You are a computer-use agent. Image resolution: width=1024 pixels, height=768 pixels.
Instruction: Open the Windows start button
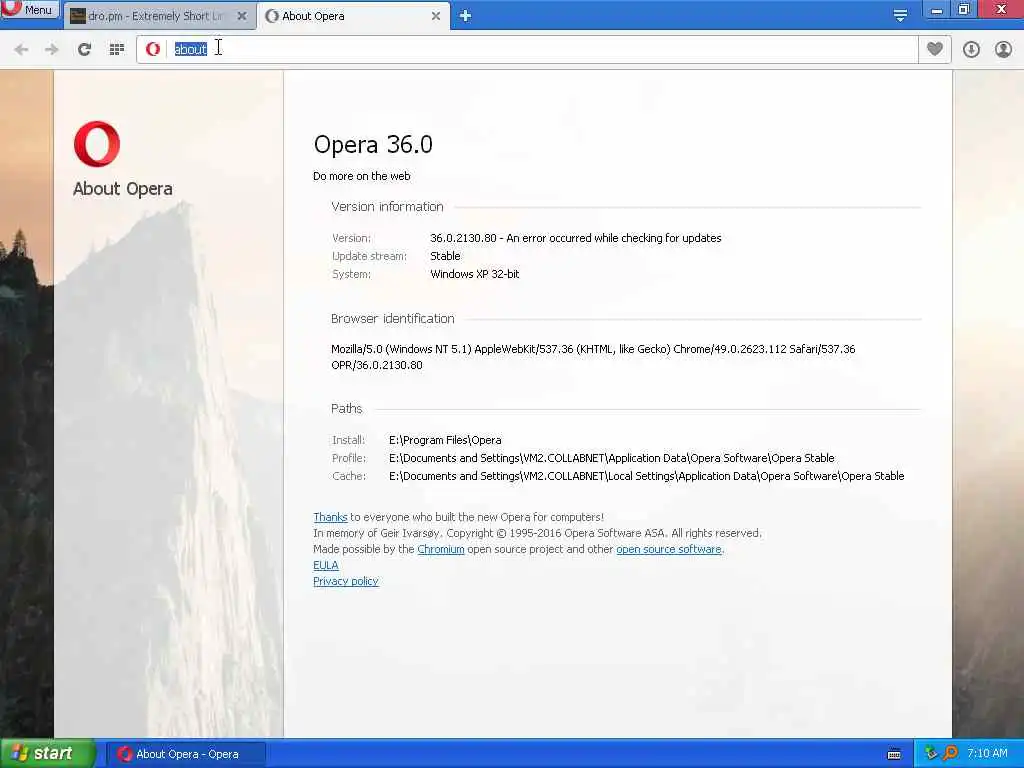(47, 754)
